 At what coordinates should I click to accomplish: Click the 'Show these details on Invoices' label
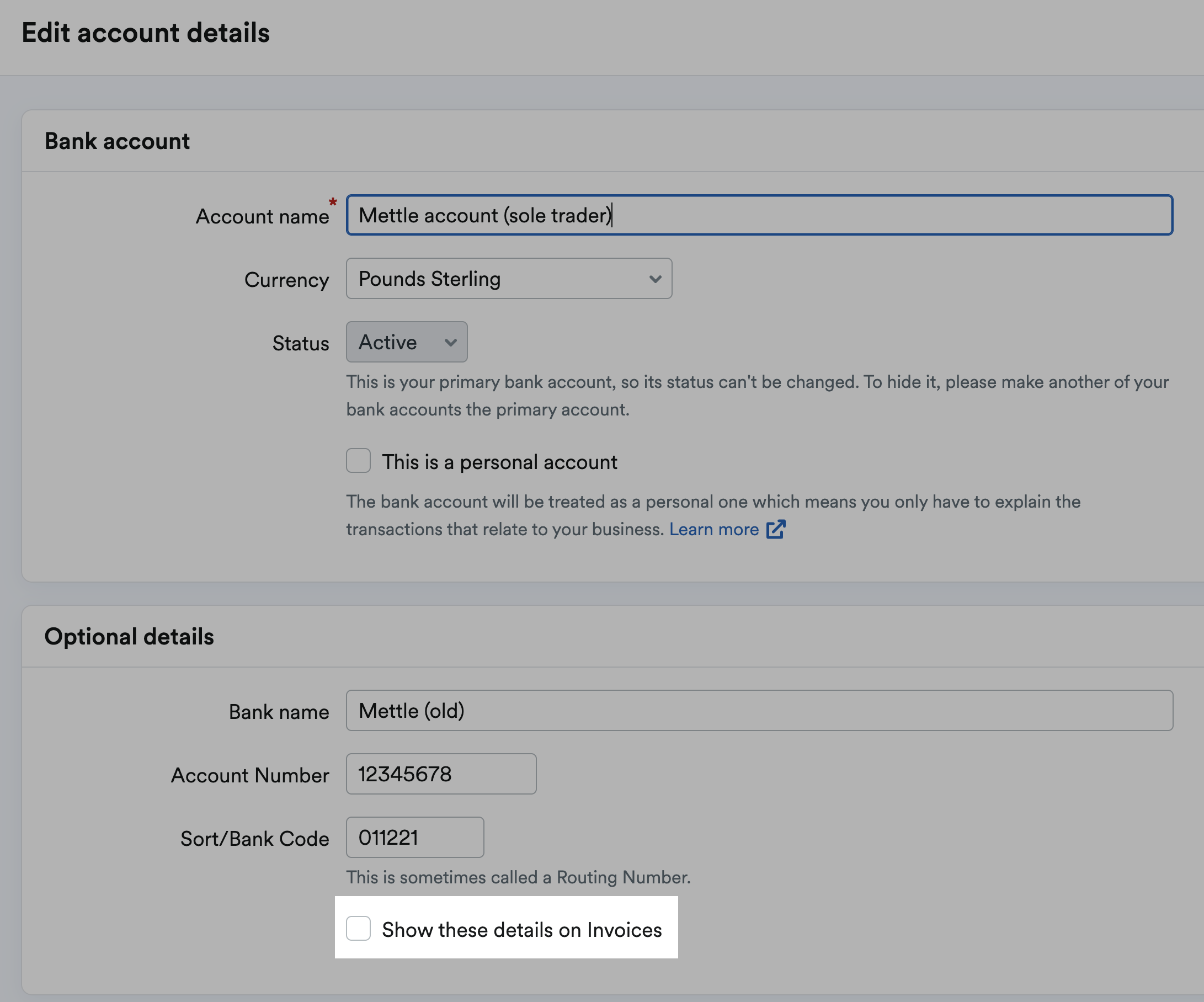pos(522,930)
